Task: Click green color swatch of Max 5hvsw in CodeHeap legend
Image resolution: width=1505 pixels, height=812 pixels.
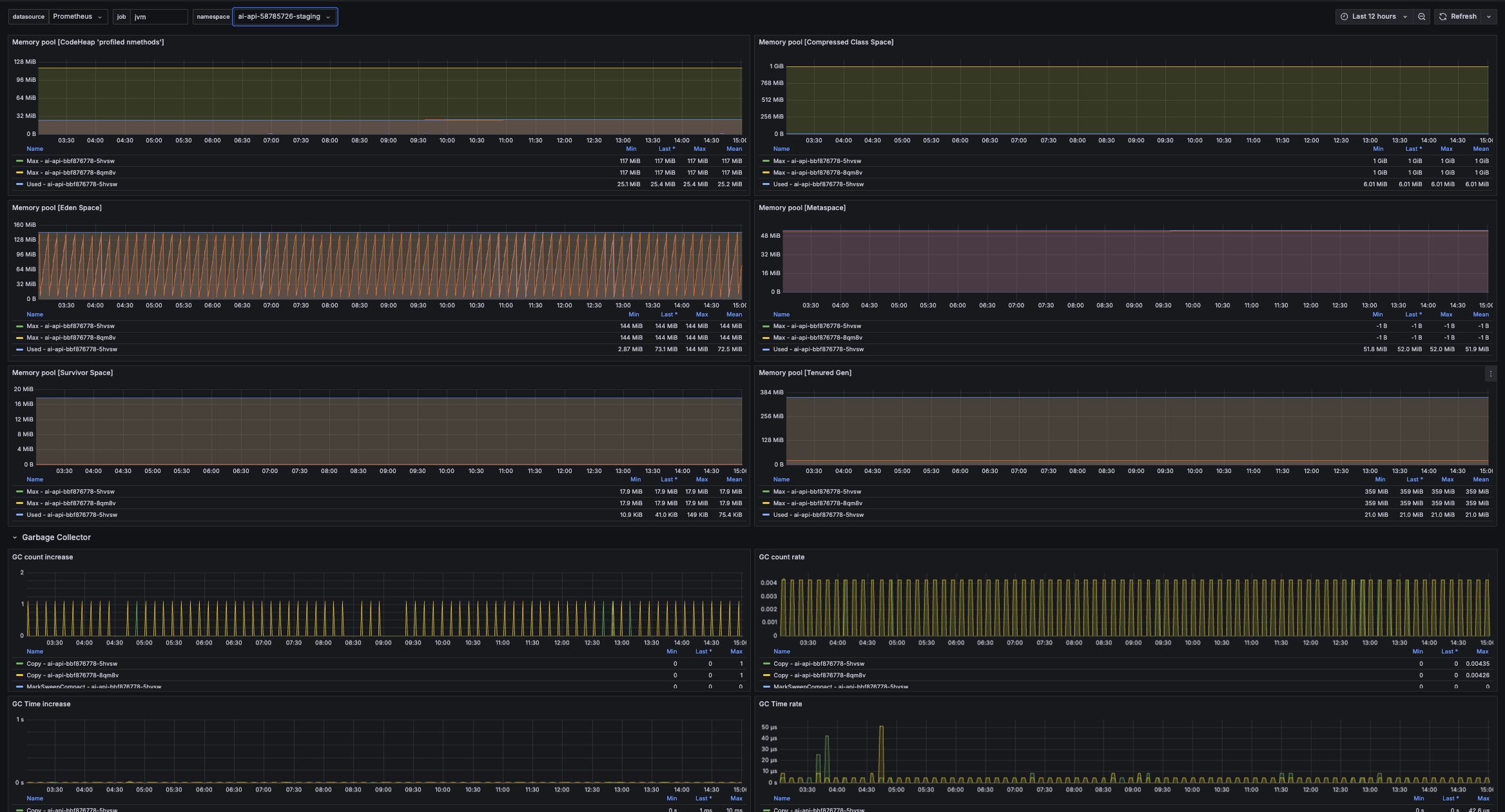Action: coord(19,161)
